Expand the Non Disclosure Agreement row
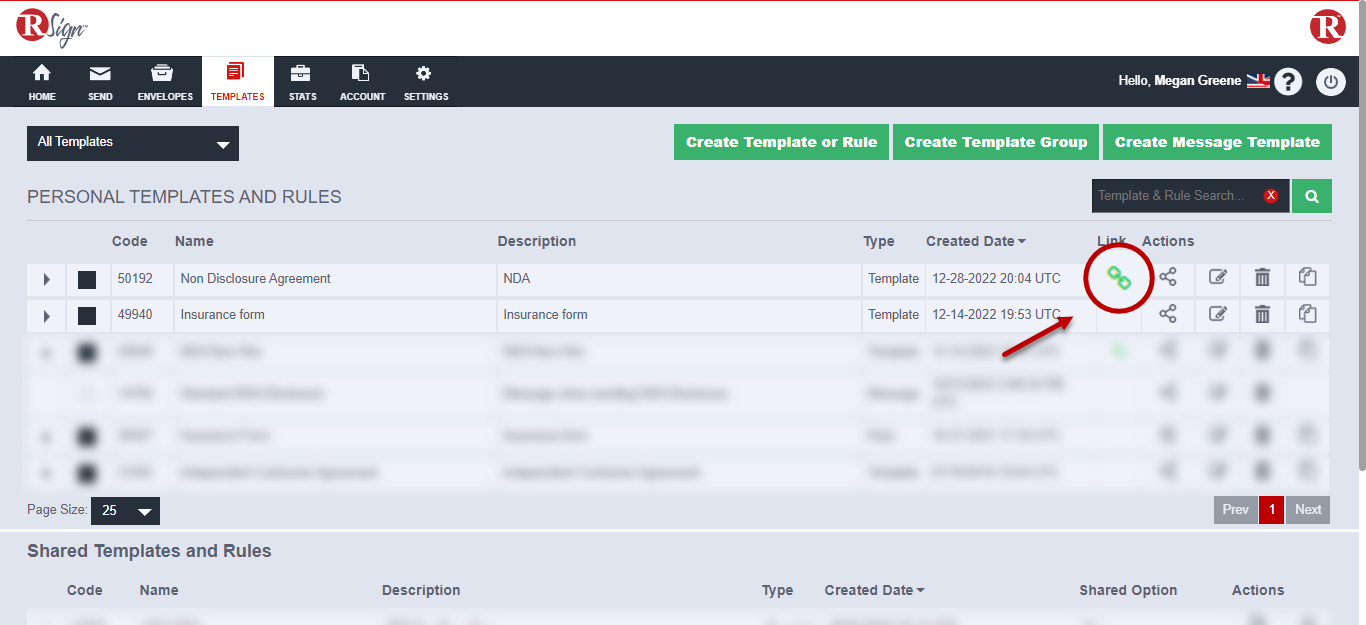The width and height of the screenshot is (1366, 625). [46, 280]
